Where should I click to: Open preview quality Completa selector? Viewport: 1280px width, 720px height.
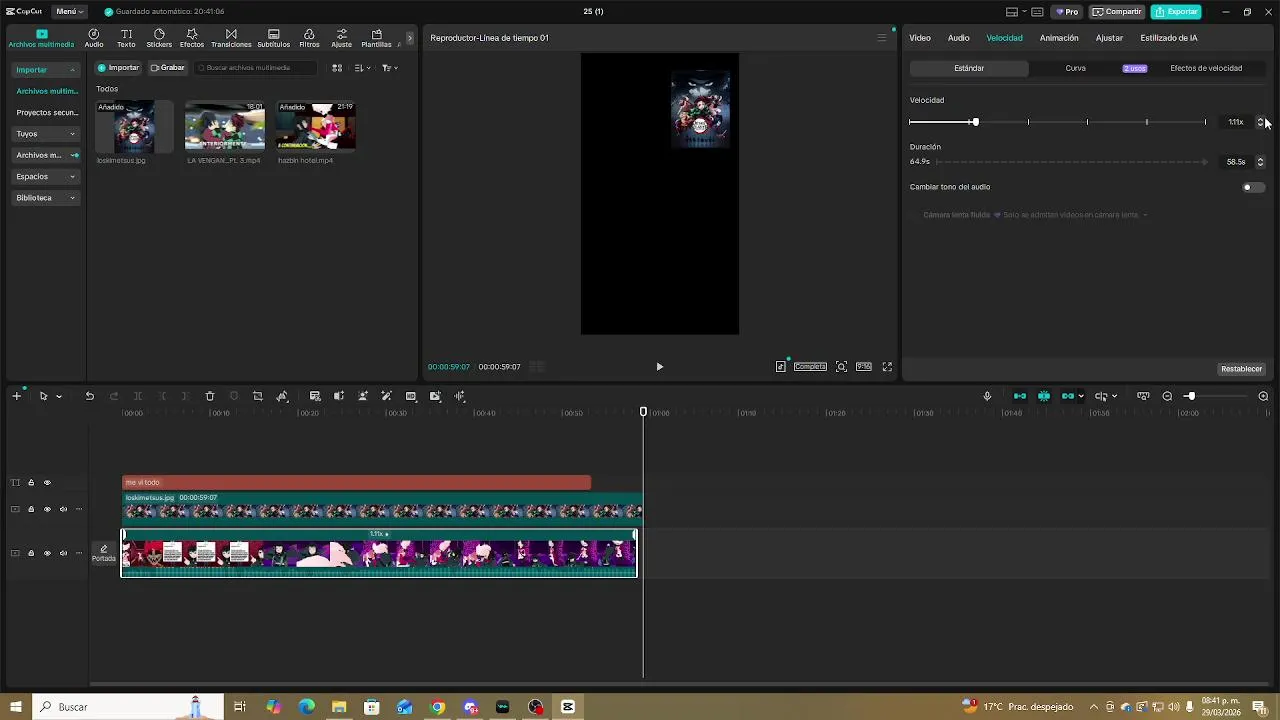[810, 367]
